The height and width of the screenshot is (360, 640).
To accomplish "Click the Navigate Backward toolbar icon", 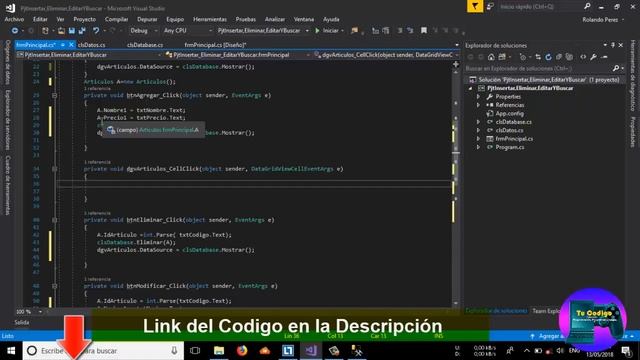I will click(14, 31).
